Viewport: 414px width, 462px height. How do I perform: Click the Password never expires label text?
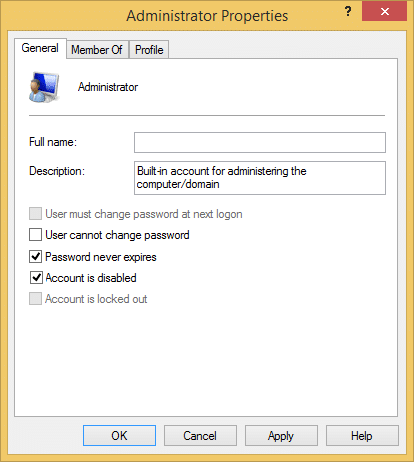(x=101, y=257)
